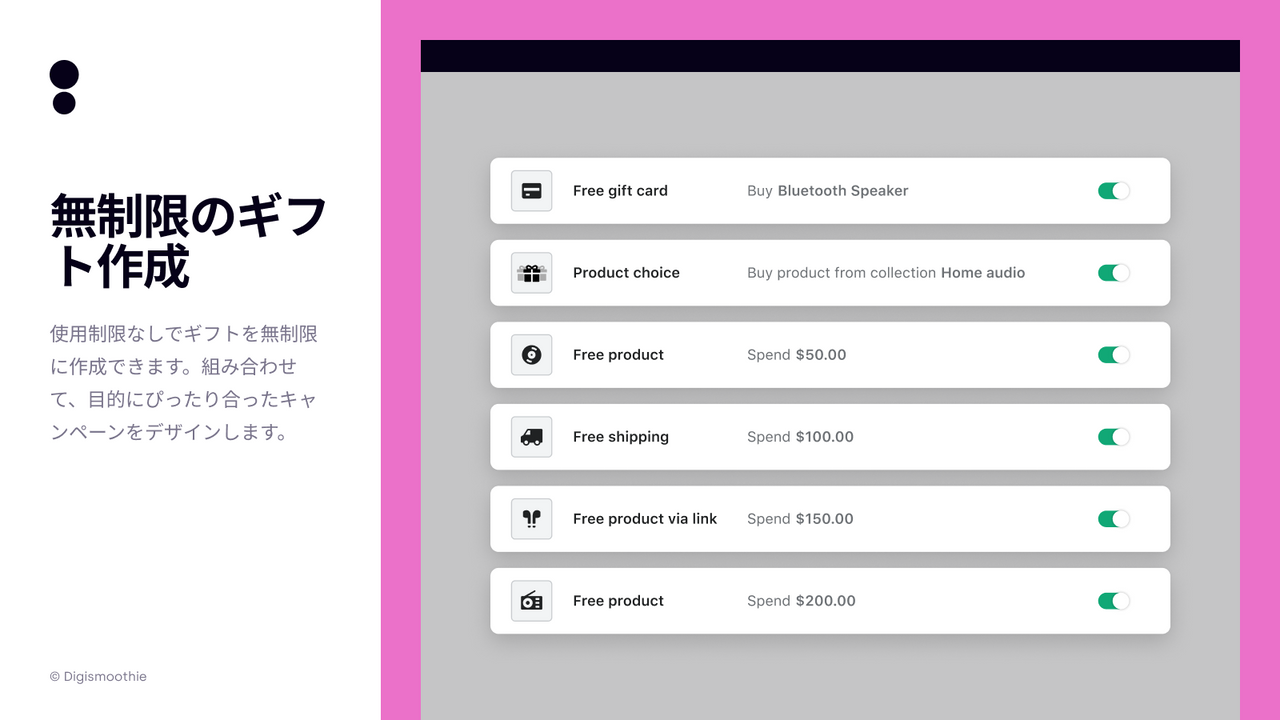This screenshot has height=720, width=1280.
Task: Click the gift card icon in the first row
Action: click(532, 191)
